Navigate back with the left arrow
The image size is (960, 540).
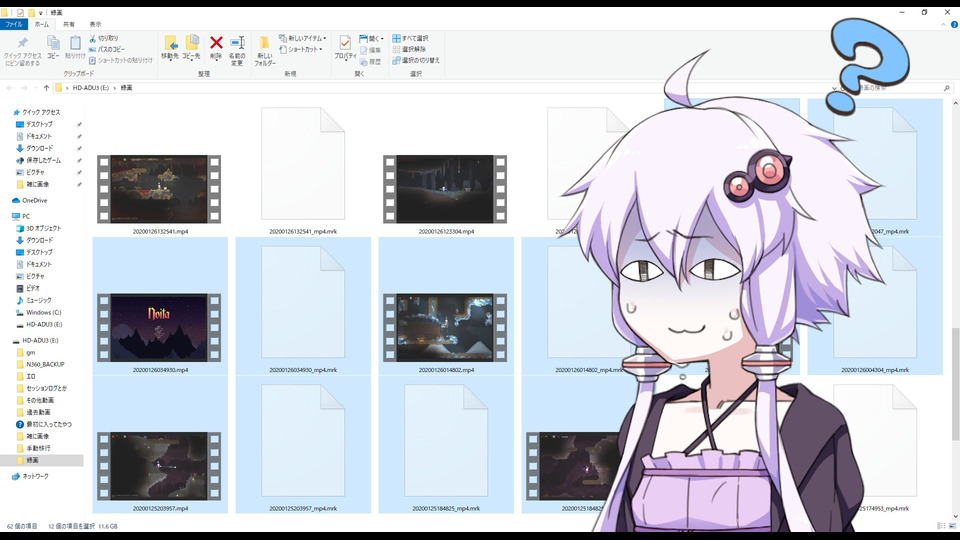point(10,88)
